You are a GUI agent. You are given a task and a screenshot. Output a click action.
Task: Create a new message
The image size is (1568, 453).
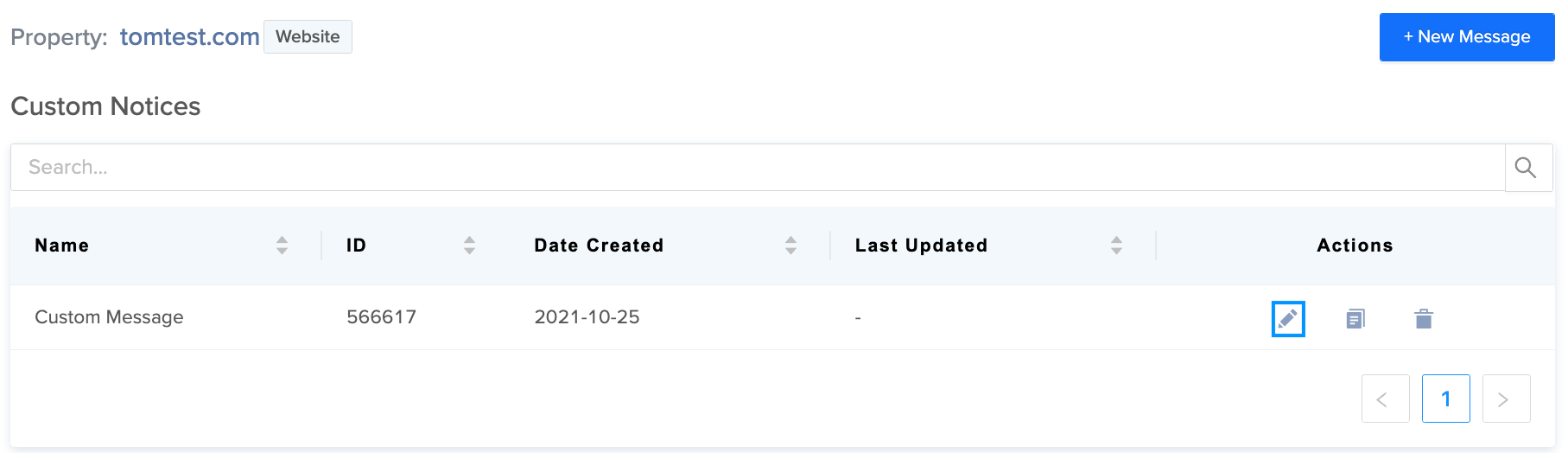1466,37
